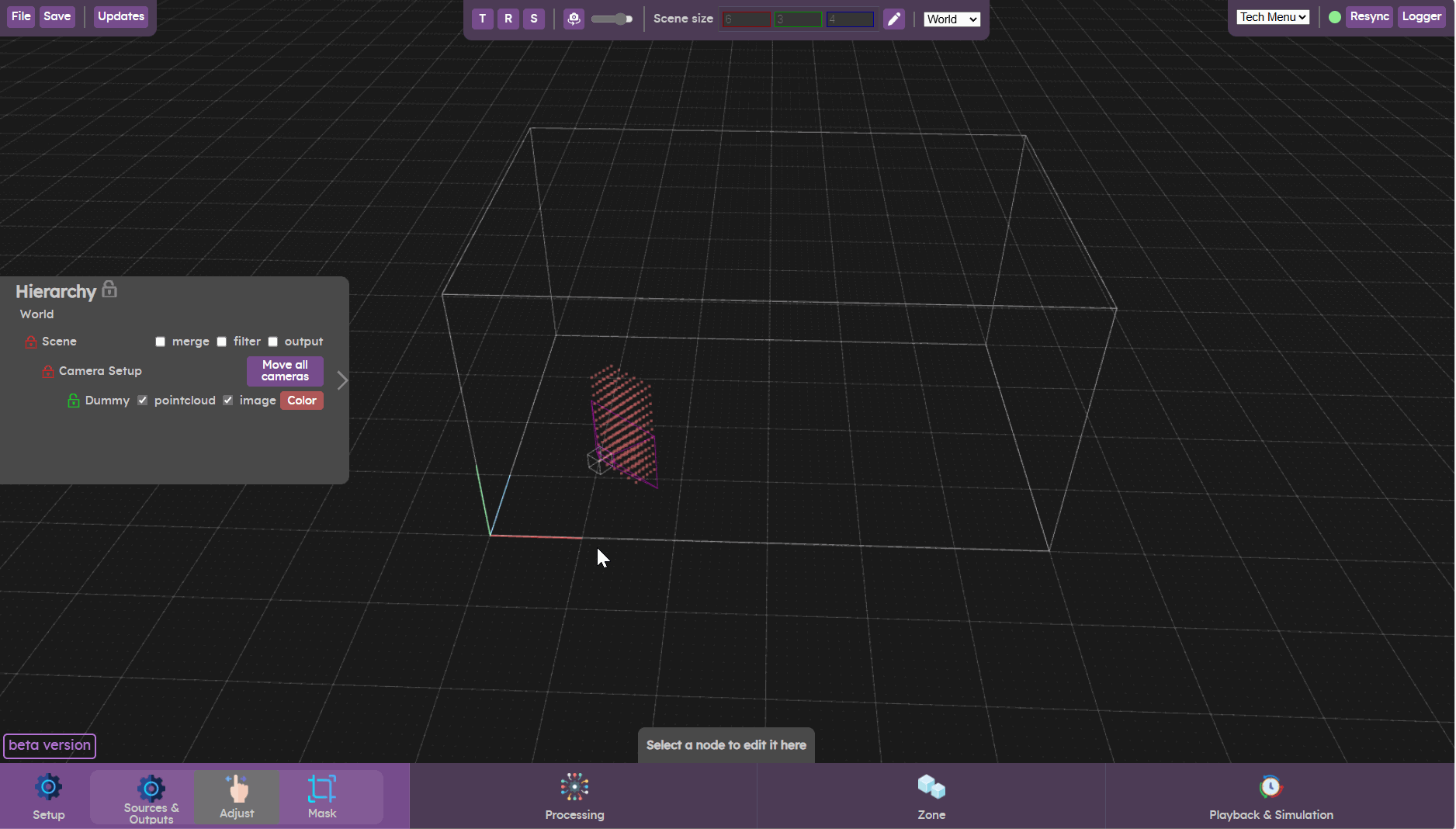
Task: Click the slider in the top toolbar
Action: point(612,19)
